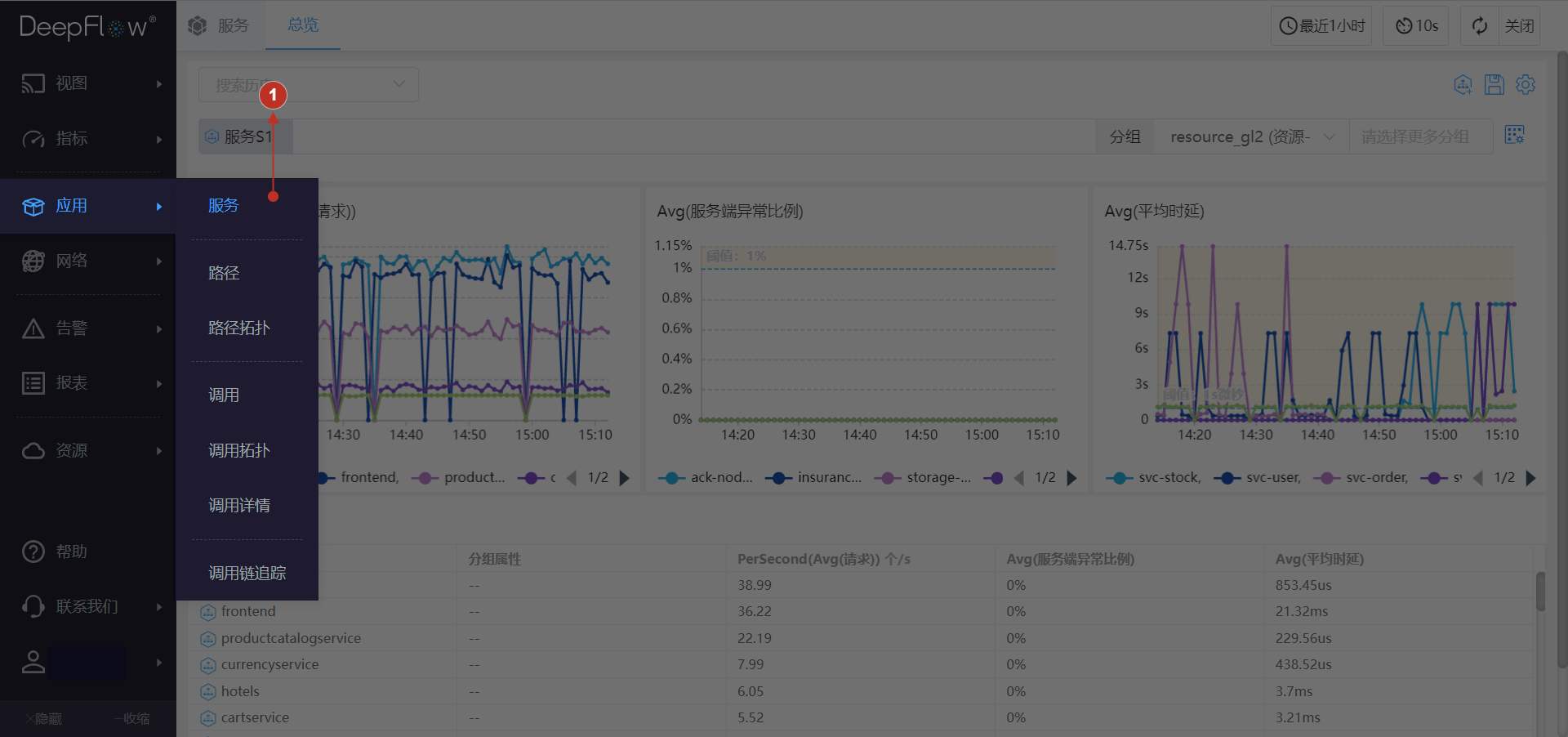
Task: Open the 视图 section in the sidebar
Action: coord(69,83)
